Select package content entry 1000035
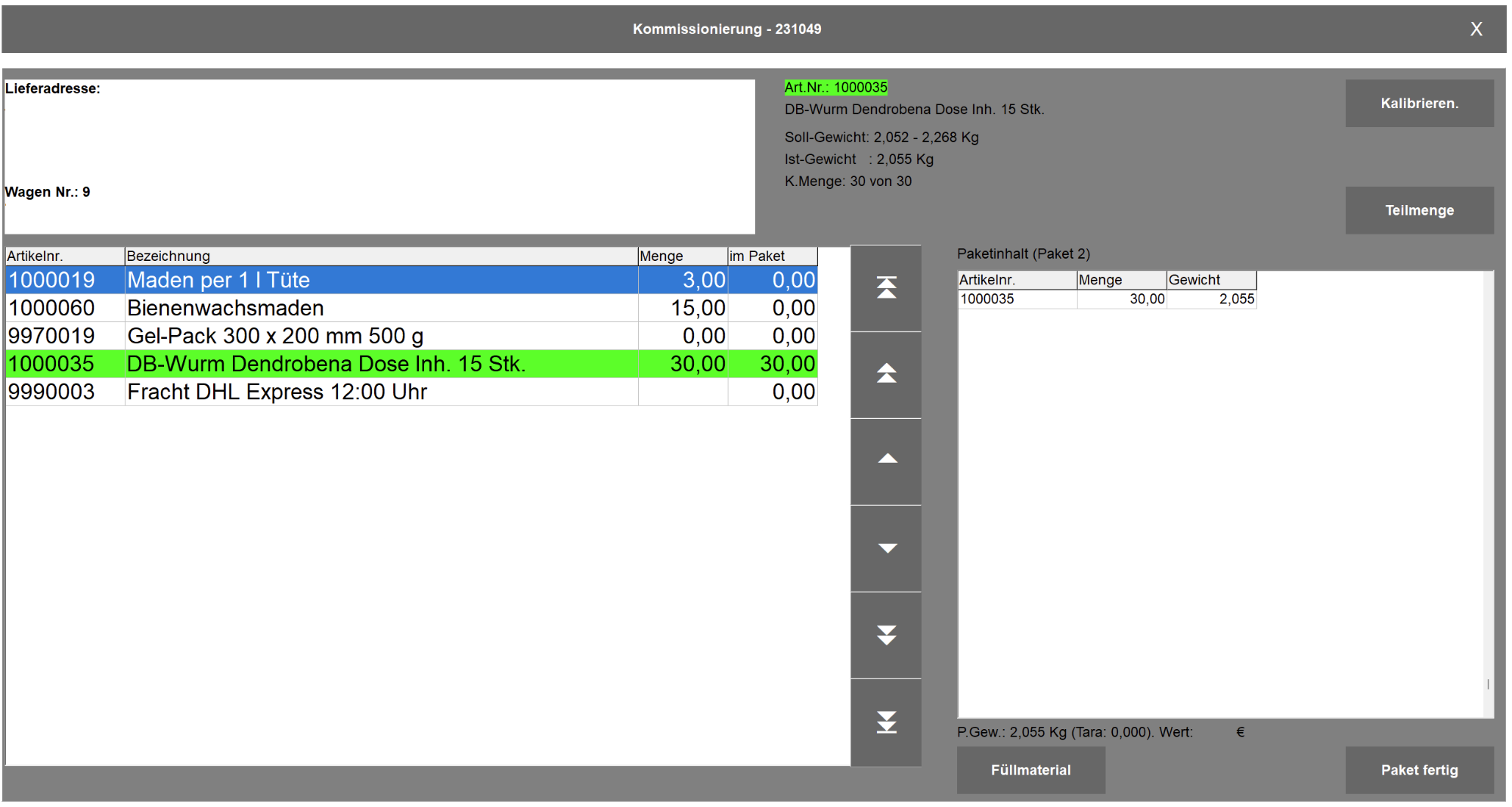This screenshot has height=807, width=1512. coord(1107,300)
